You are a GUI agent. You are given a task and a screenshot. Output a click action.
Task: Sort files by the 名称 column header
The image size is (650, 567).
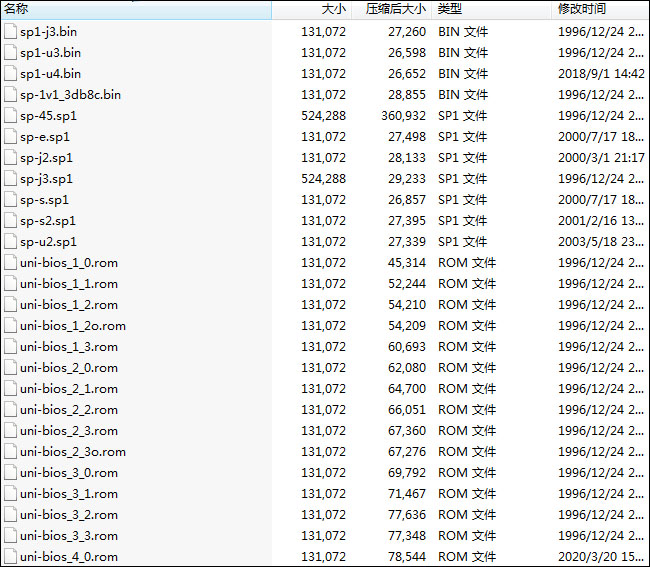click(136, 9)
